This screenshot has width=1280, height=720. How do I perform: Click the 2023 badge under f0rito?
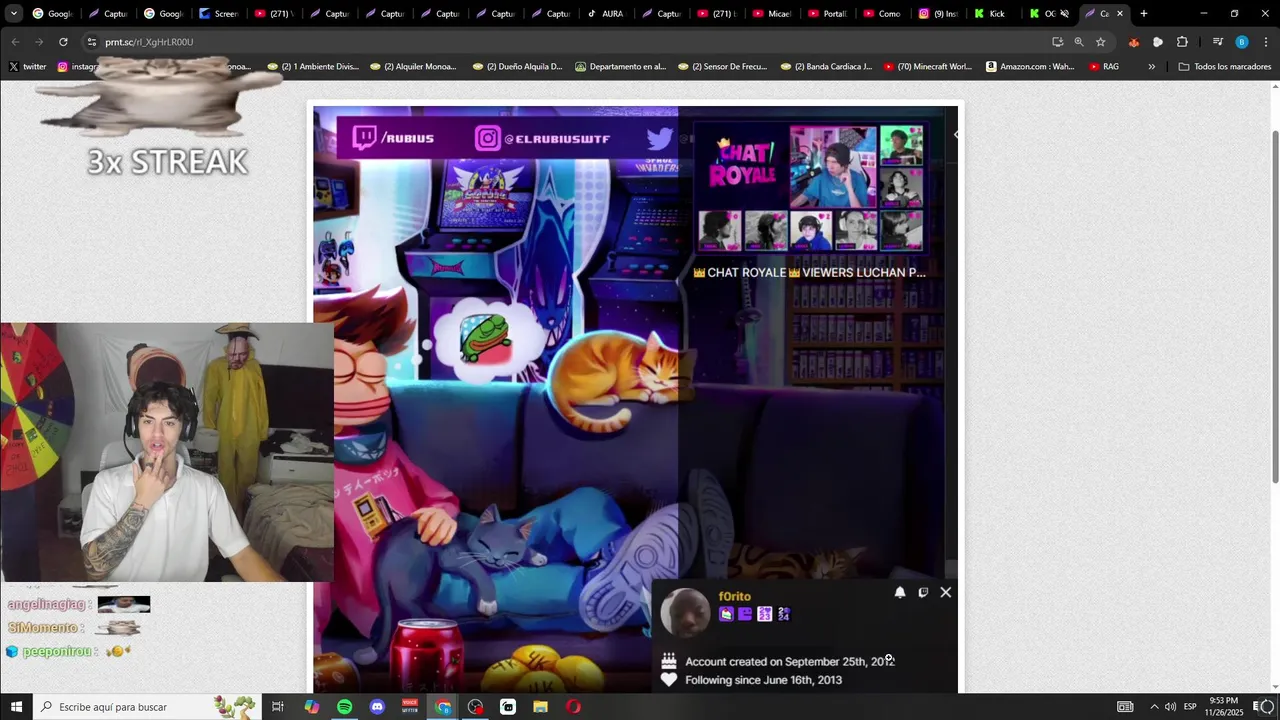point(765,614)
